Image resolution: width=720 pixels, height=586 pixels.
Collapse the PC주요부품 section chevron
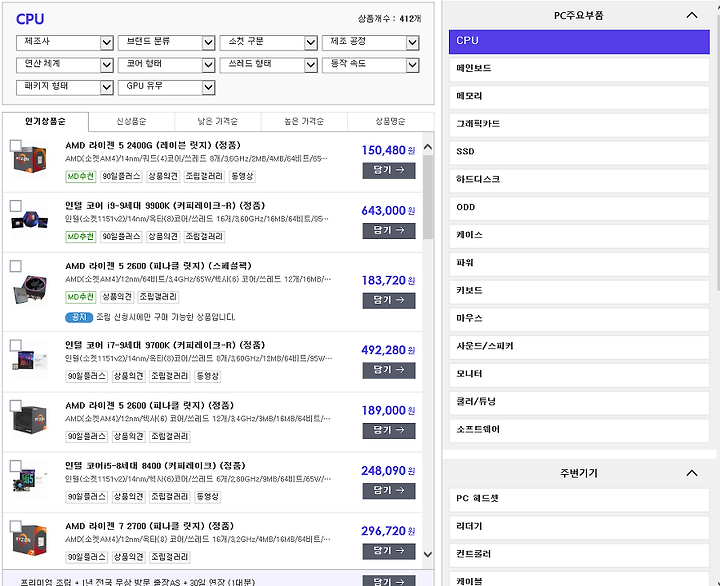(x=692, y=15)
